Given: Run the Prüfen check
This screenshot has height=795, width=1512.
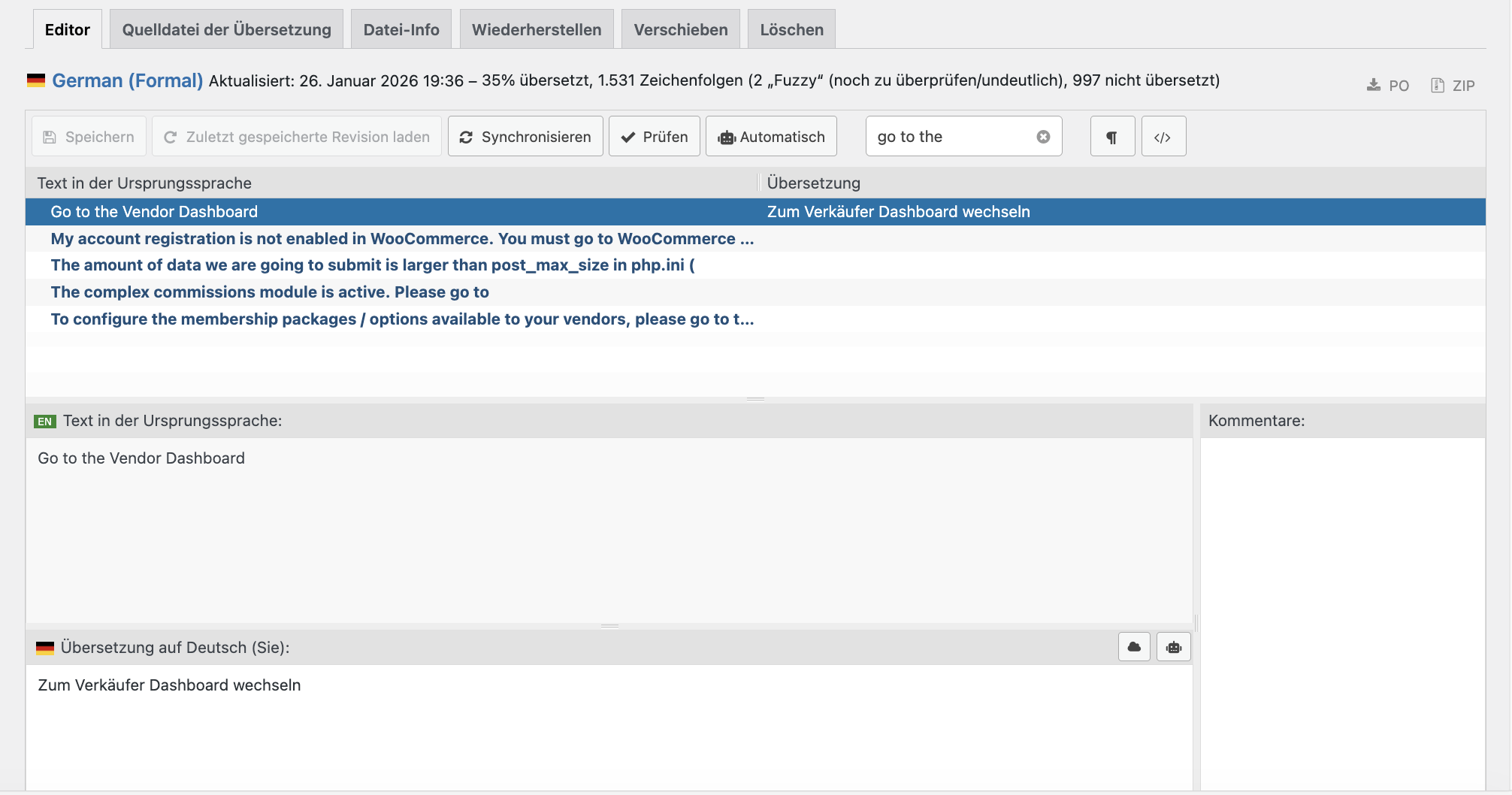Looking at the screenshot, I should click(654, 137).
